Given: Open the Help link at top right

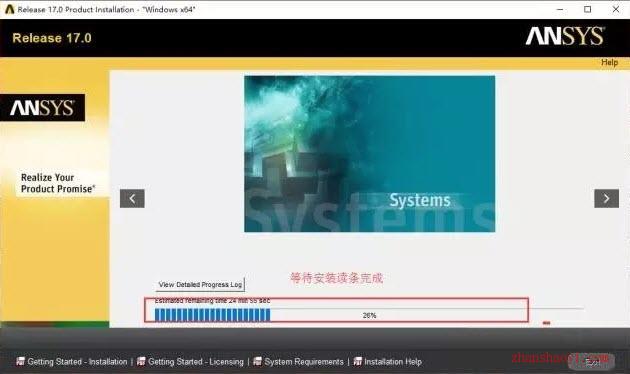Looking at the screenshot, I should (609, 62).
